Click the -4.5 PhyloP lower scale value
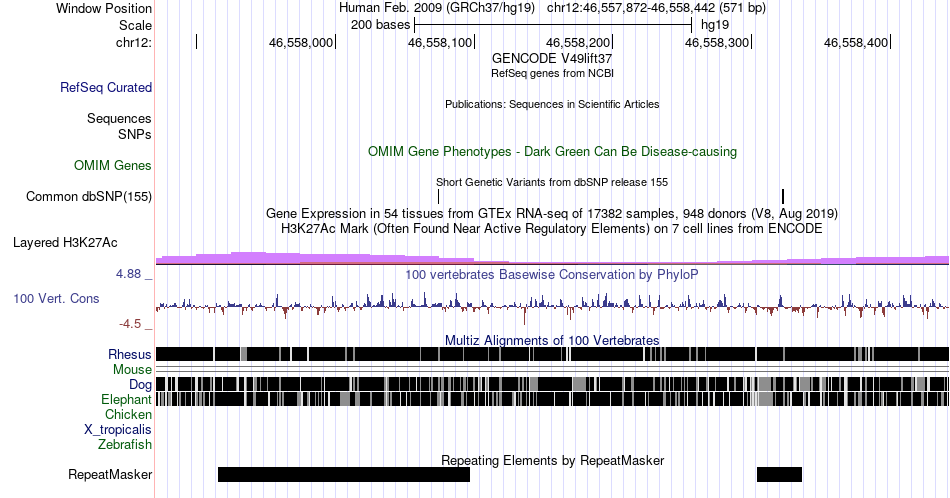This screenshot has height=498, width=950. coord(130,324)
